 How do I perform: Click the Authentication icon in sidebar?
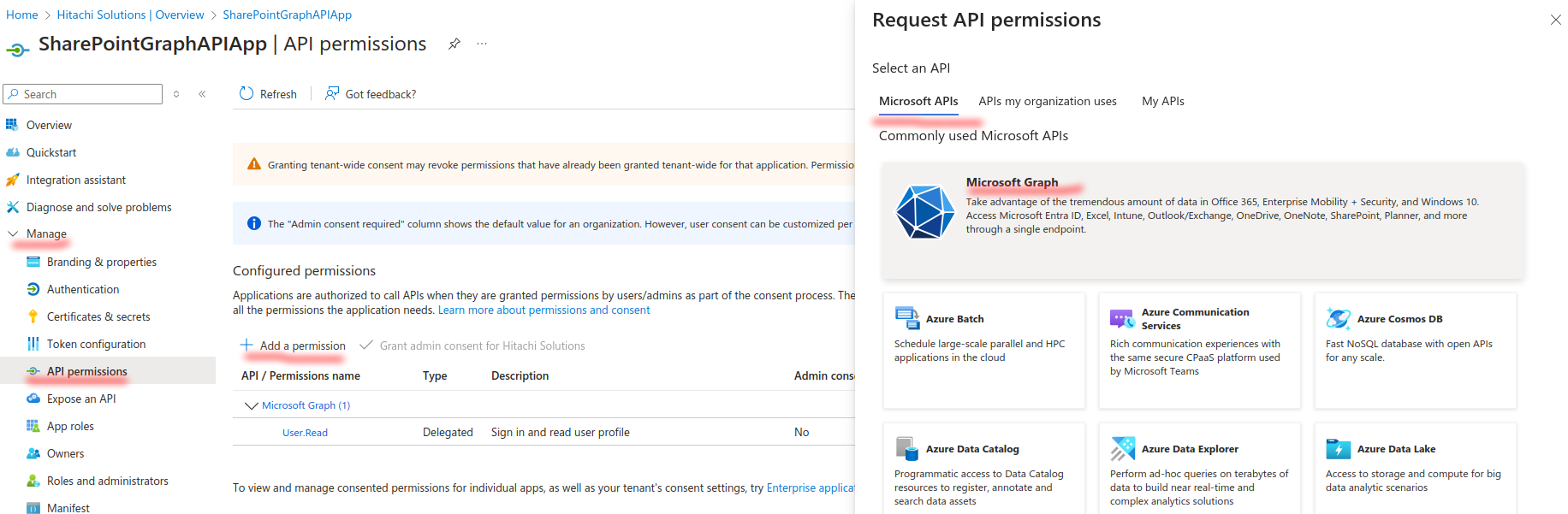coord(33,289)
